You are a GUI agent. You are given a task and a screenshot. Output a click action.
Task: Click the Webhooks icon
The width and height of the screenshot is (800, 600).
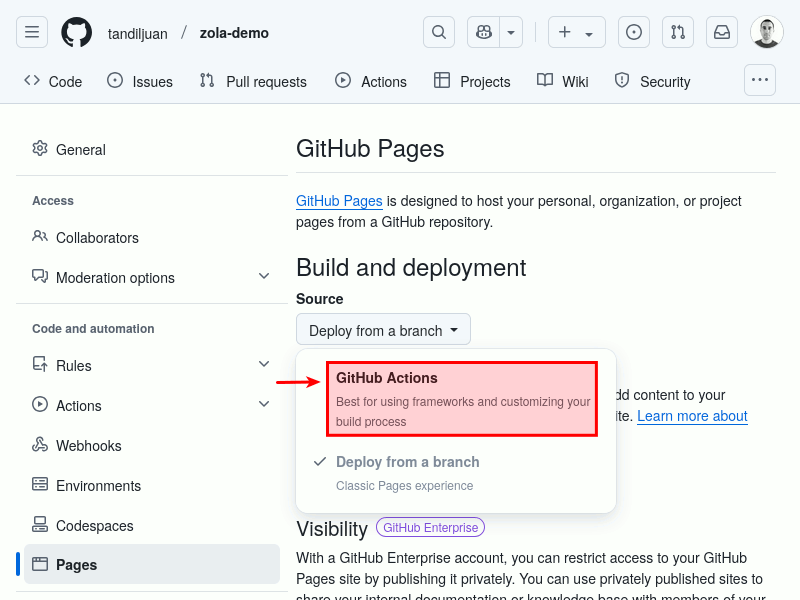pos(40,444)
